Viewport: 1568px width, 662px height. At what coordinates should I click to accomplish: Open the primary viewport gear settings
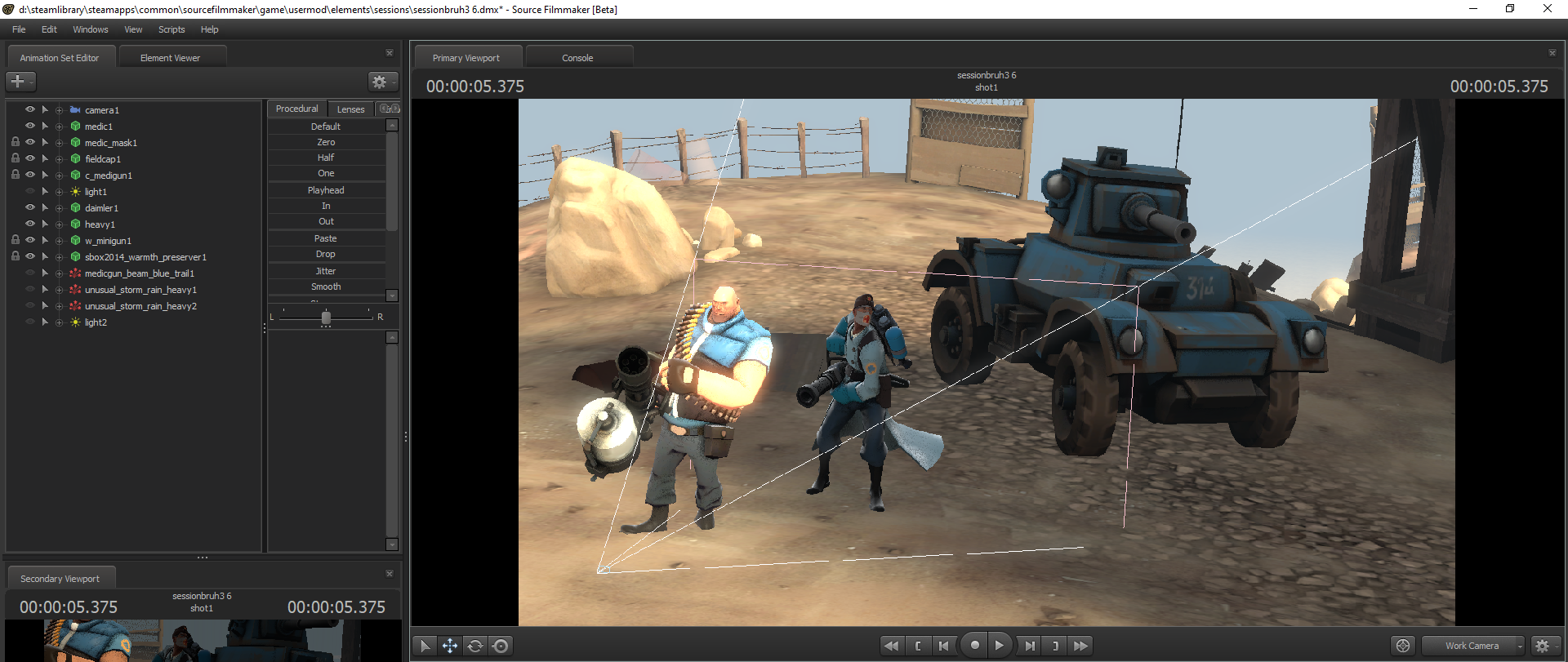(x=1544, y=646)
